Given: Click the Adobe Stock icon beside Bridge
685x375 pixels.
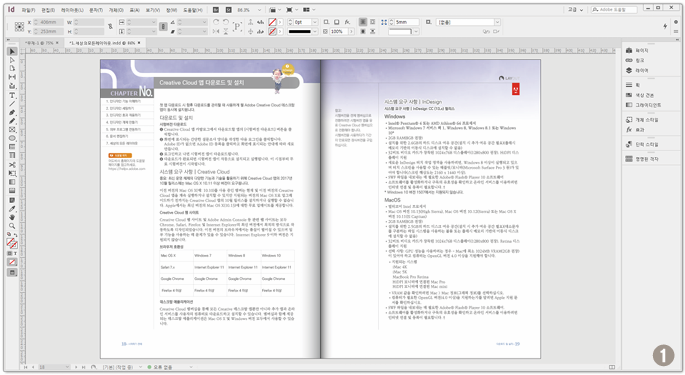Looking at the screenshot, I should [229, 10].
